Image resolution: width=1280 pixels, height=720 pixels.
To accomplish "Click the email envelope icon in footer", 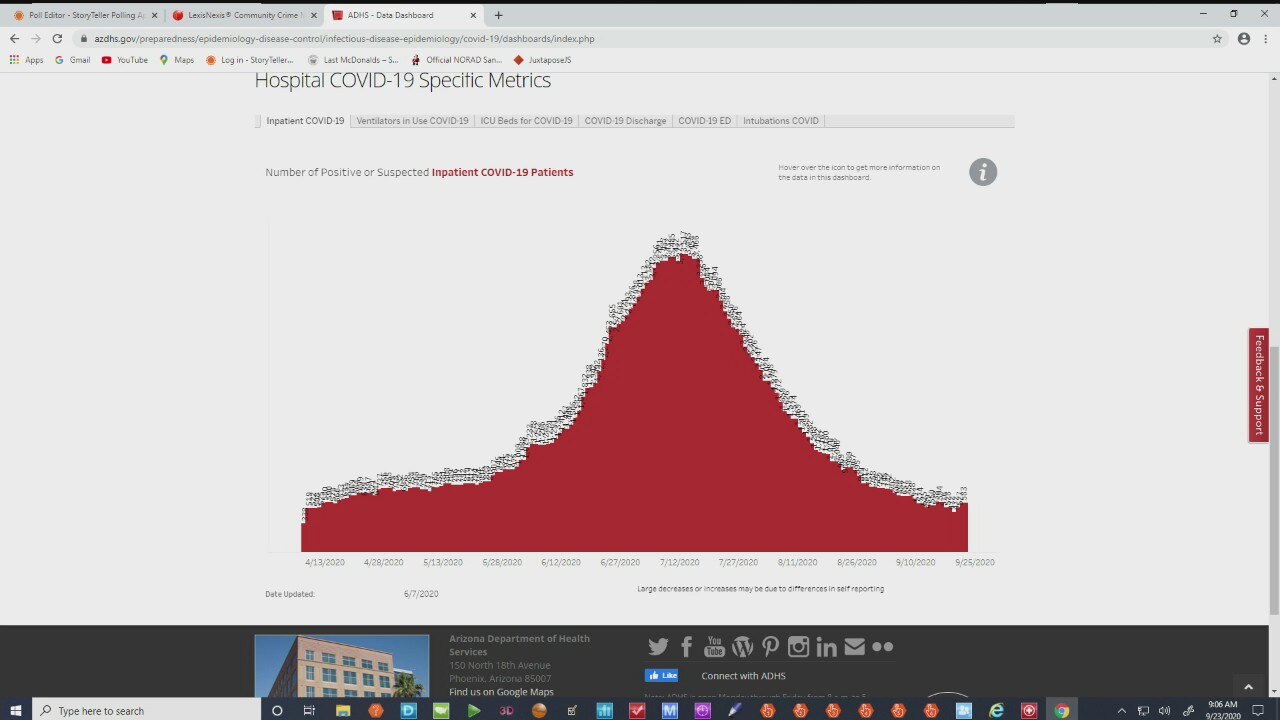I will 854,647.
